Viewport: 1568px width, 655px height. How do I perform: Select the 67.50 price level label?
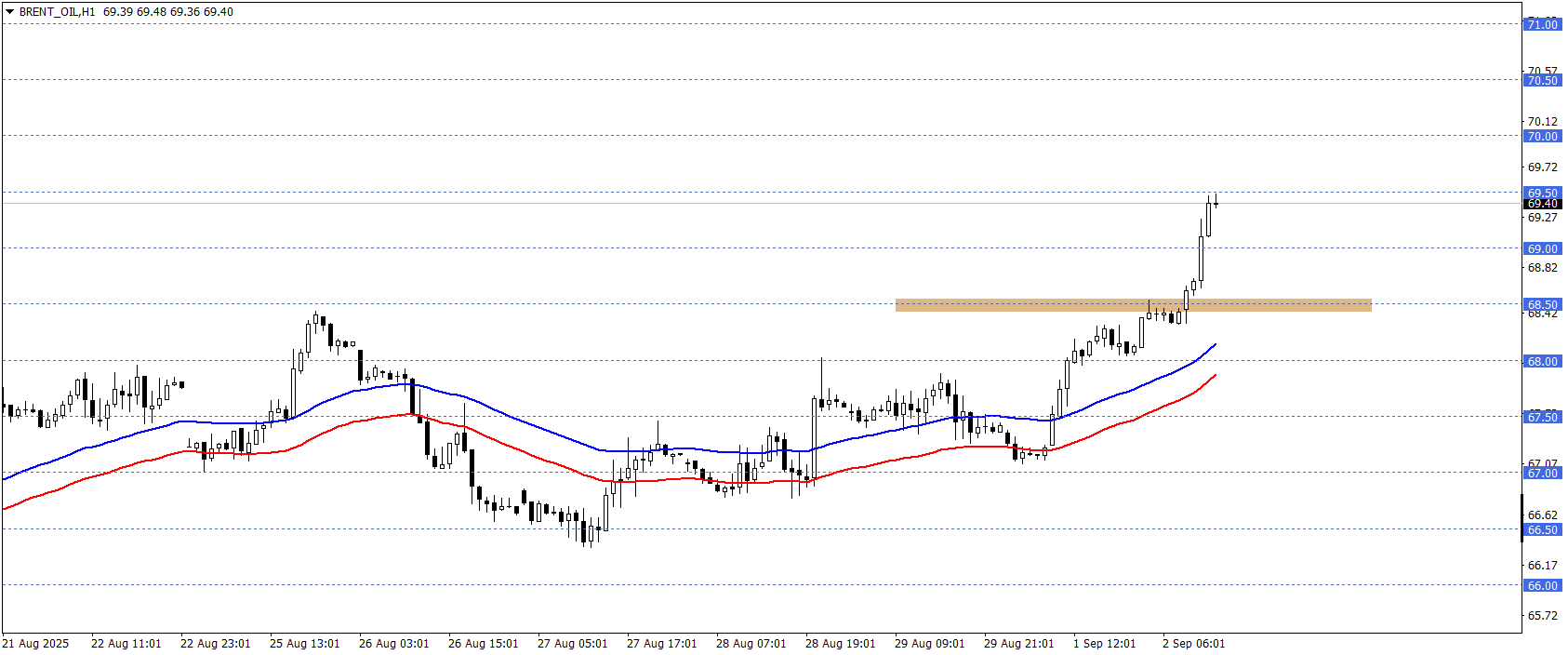(1542, 418)
